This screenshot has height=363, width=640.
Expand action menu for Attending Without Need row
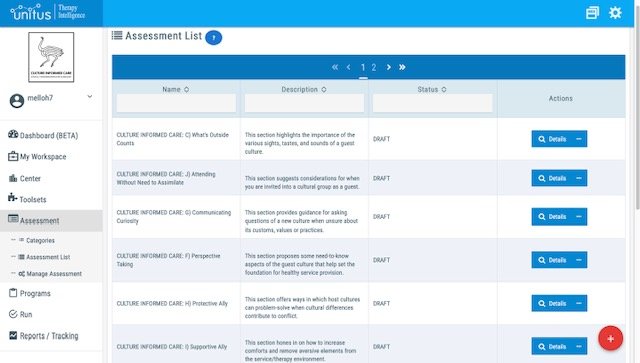tap(579, 178)
